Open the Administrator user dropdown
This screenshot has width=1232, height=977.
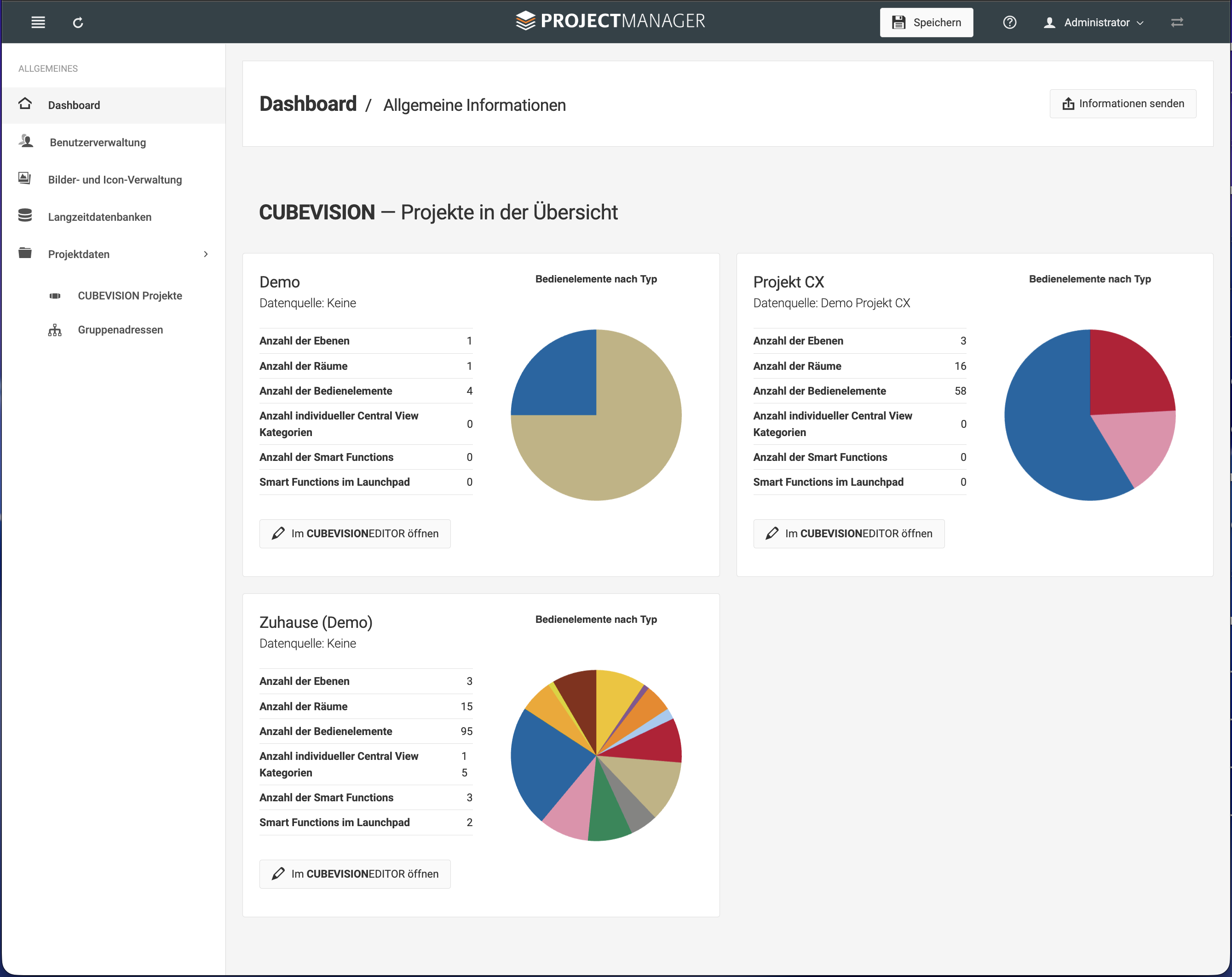[x=1093, y=22]
